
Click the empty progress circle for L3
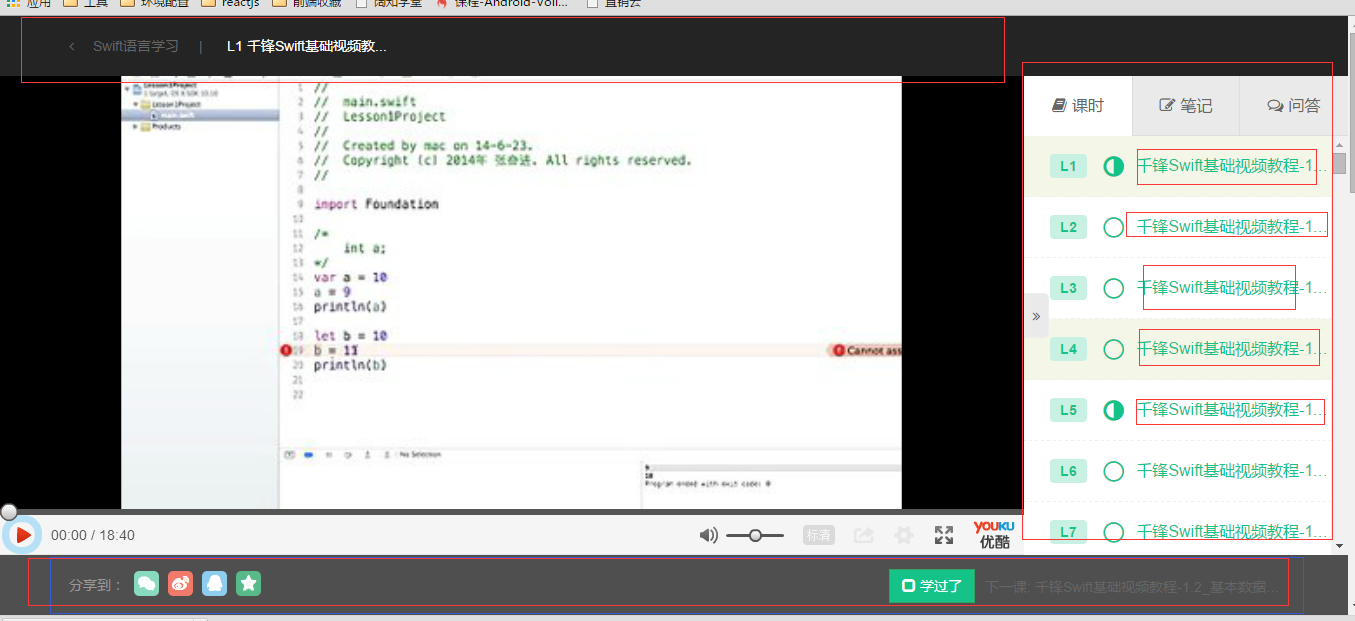pos(1113,288)
